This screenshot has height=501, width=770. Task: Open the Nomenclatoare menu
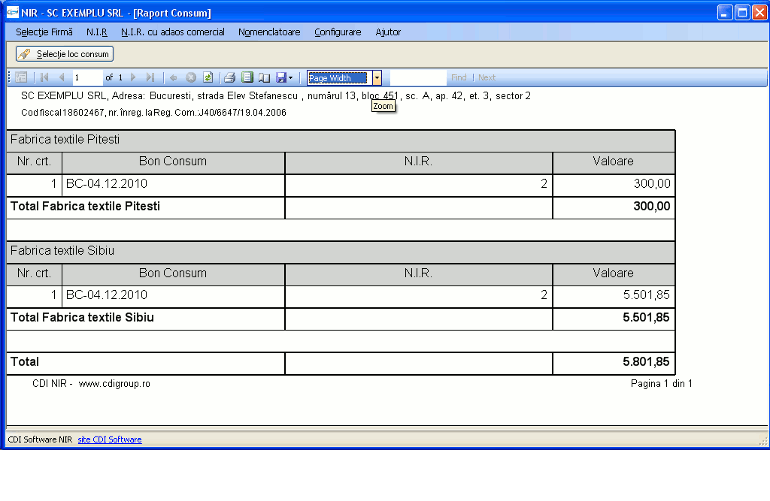(x=269, y=32)
